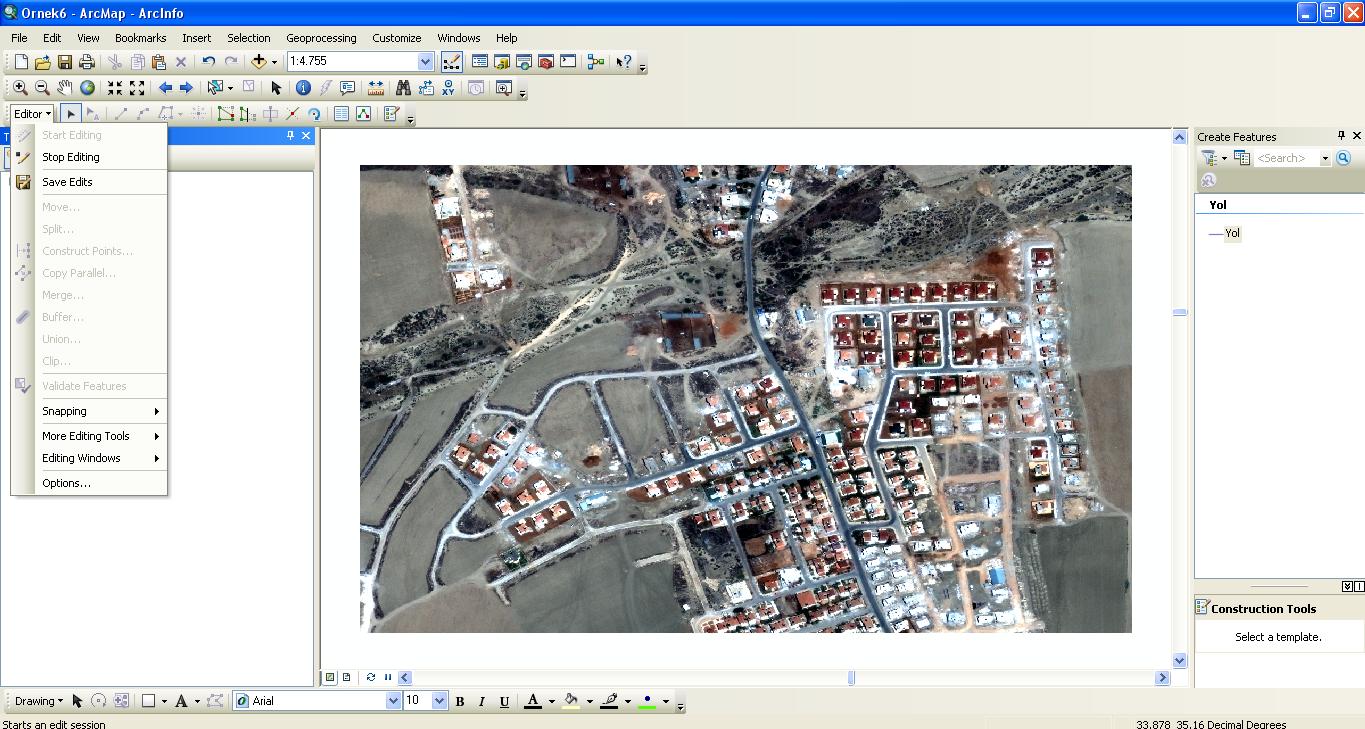
Task: Open the Customize menu
Action: pos(397,38)
